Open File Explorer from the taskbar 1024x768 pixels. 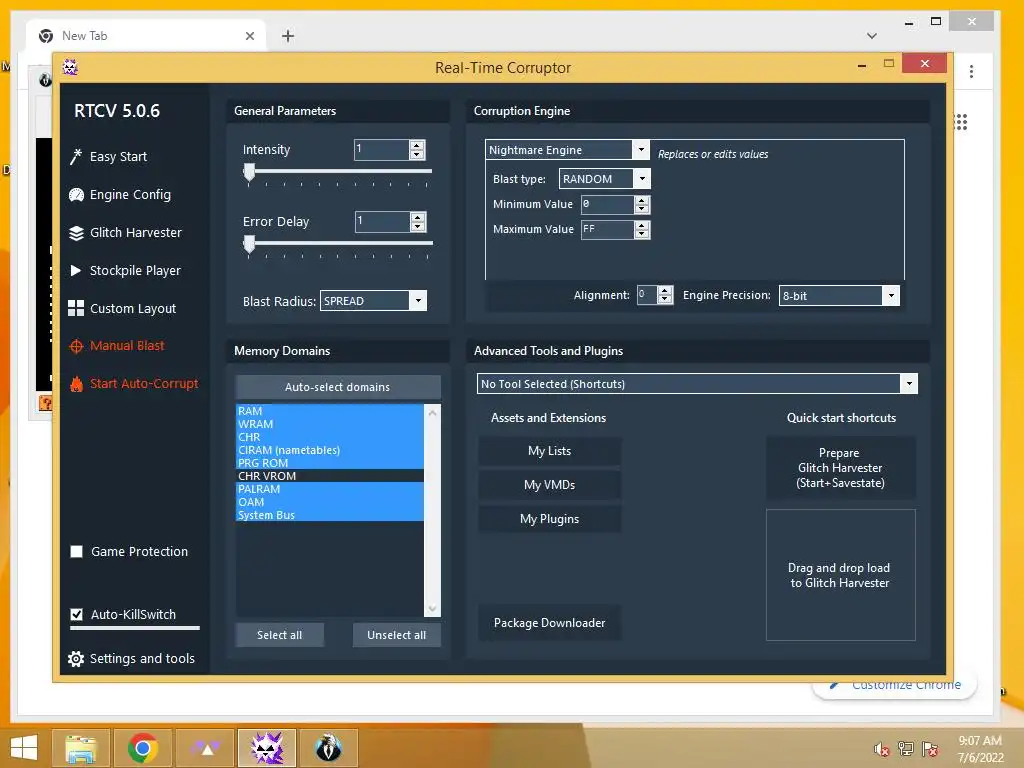pyautogui.click(x=81, y=748)
